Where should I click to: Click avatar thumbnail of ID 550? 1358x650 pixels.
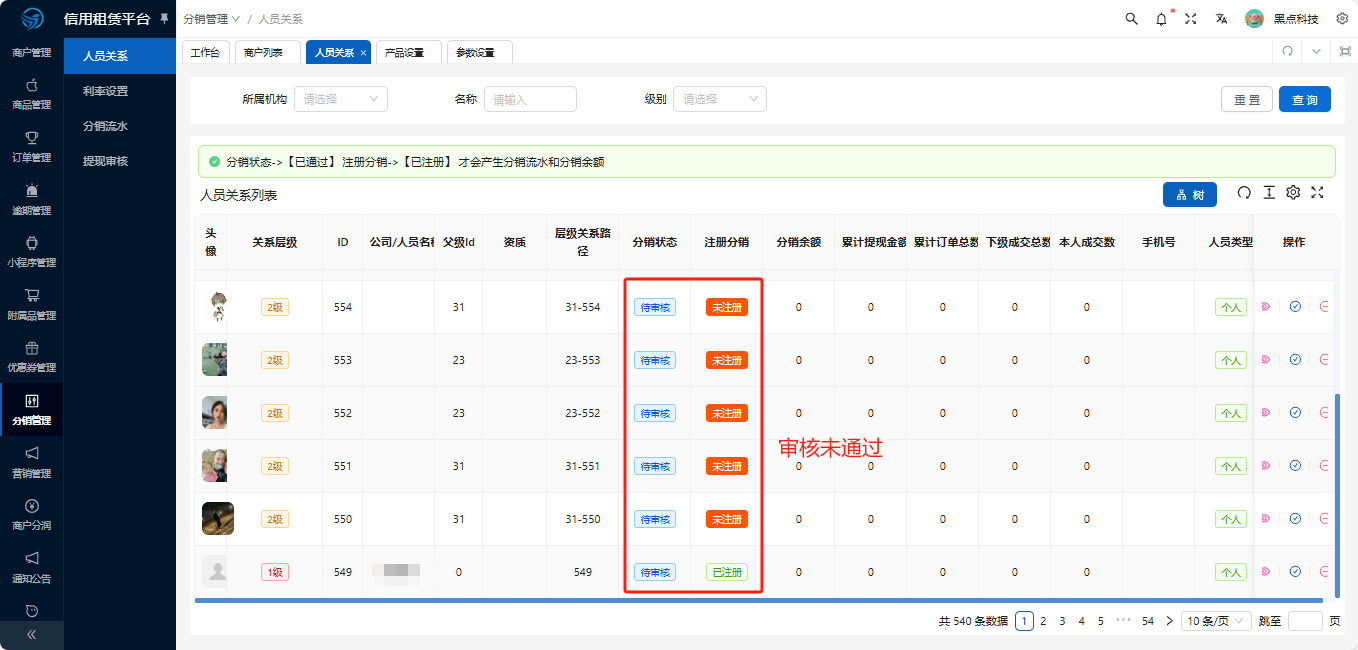218,518
